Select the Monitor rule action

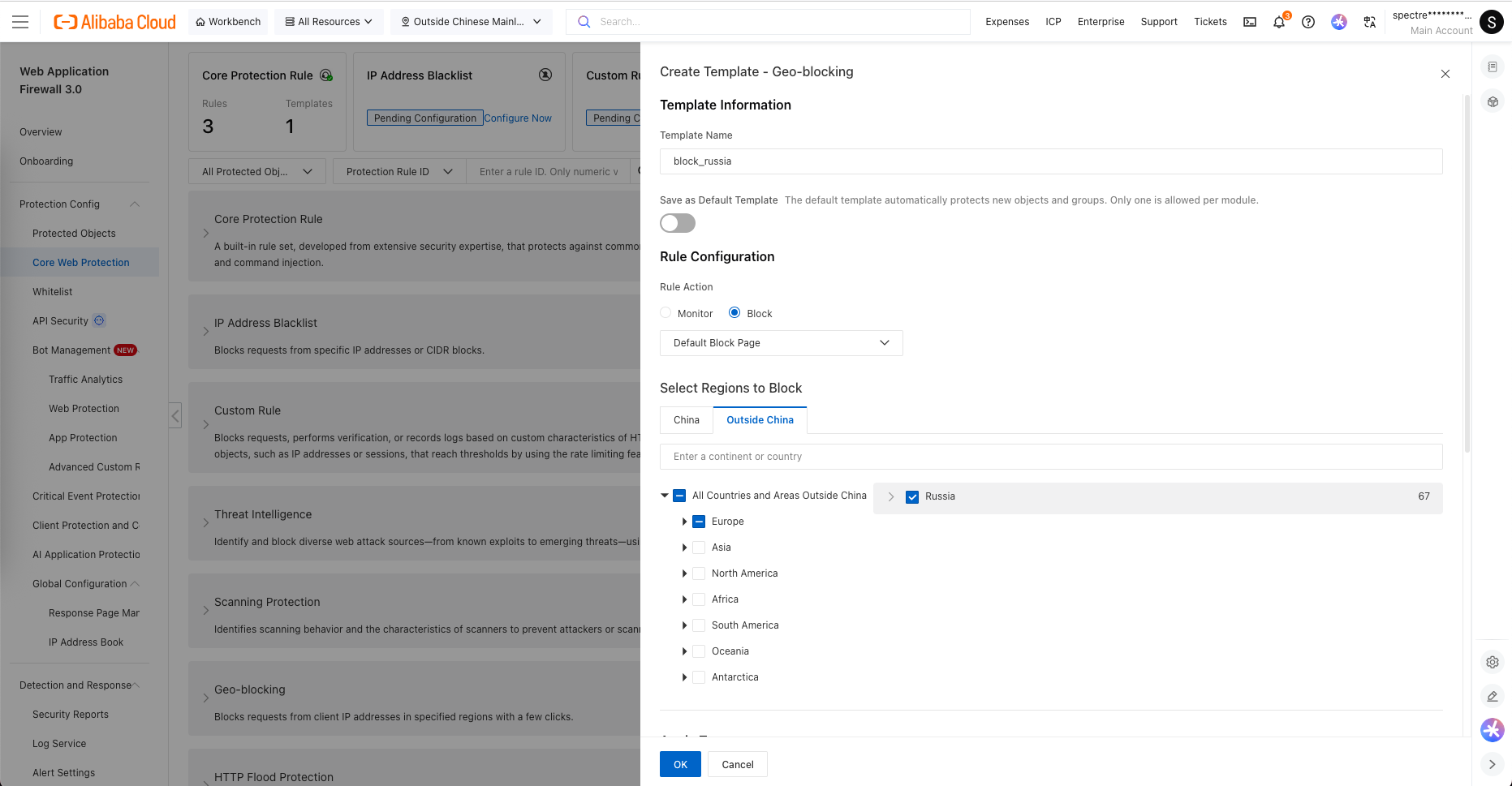pyautogui.click(x=666, y=313)
